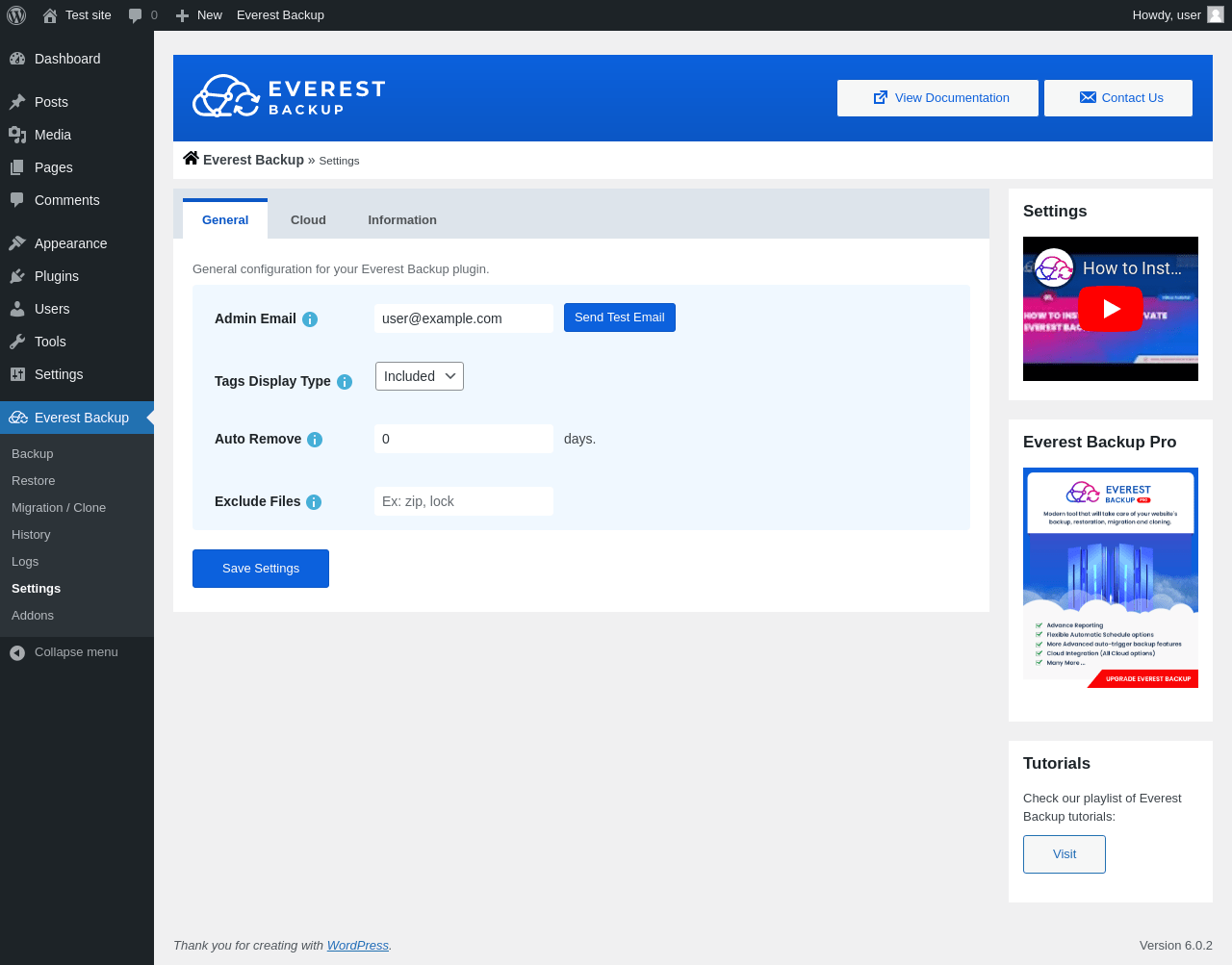
Task: Open Tags Display Type Included dropdown
Action: (420, 376)
